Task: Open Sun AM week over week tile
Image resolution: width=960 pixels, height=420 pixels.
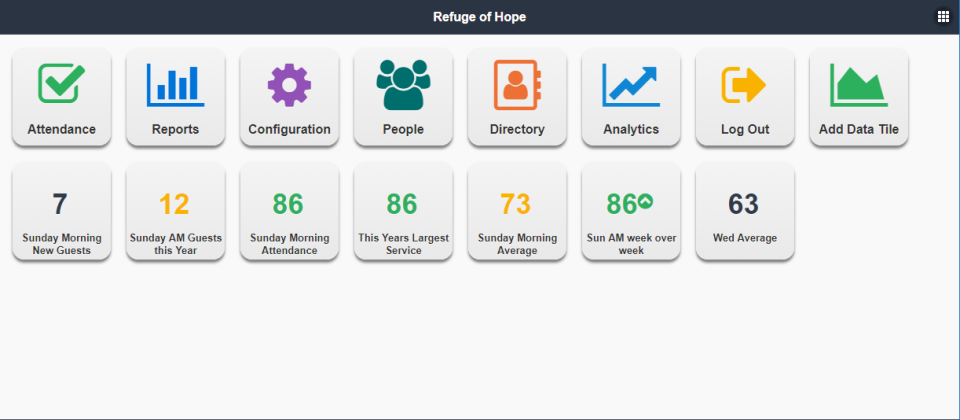Action: (631, 212)
